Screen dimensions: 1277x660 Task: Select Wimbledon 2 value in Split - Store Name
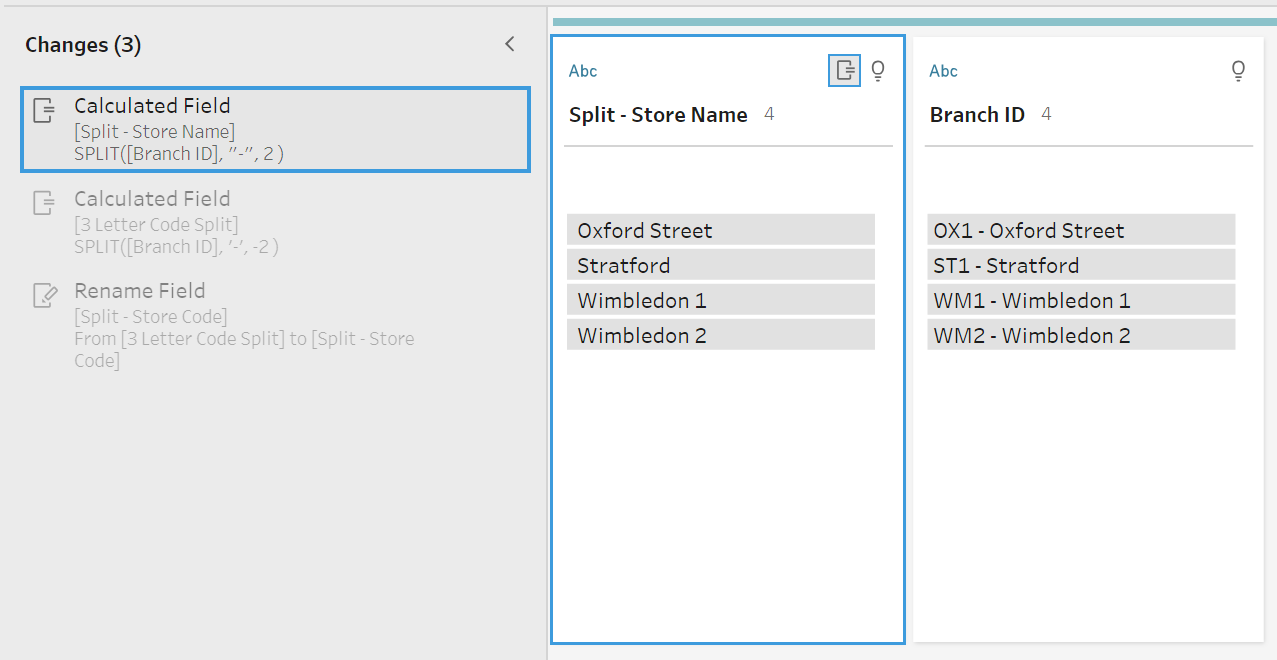[x=720, y=335]
